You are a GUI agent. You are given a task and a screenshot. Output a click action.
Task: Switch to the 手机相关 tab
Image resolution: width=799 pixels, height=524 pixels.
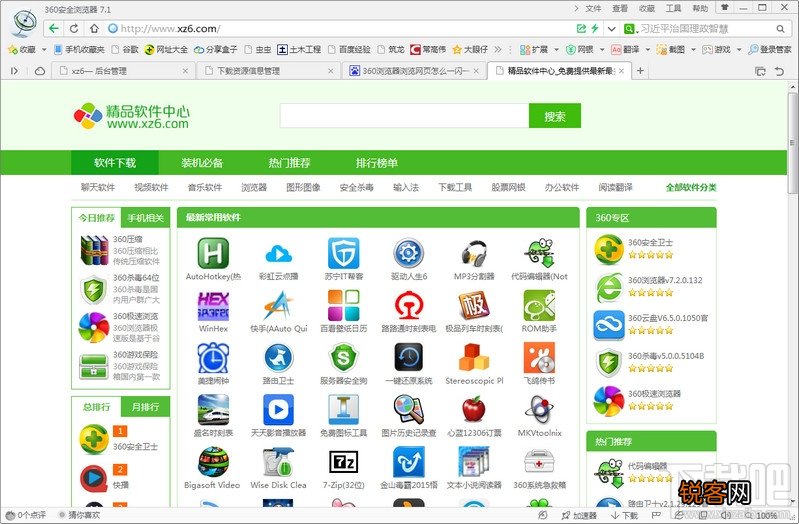(146, 218)
